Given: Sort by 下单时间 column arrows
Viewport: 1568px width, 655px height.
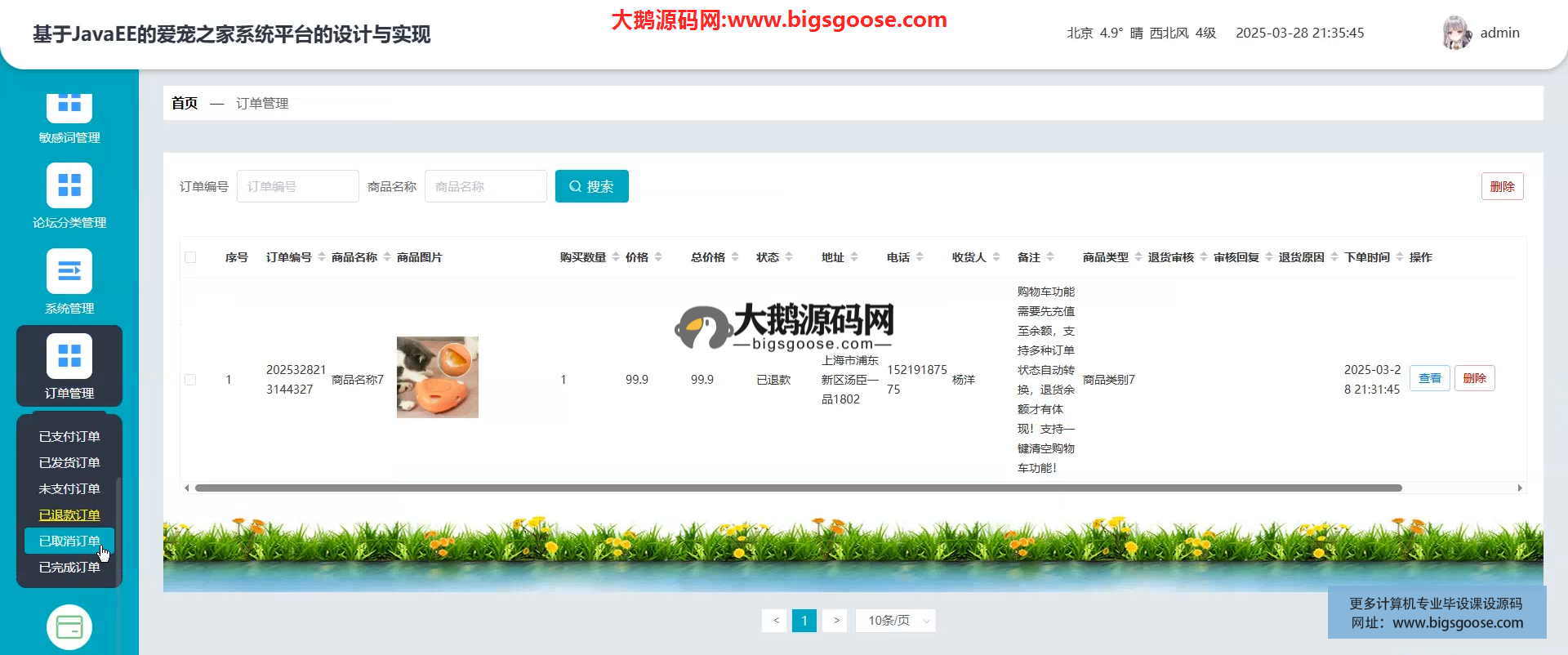Looking at the screenshot, I should point(1400,257).
